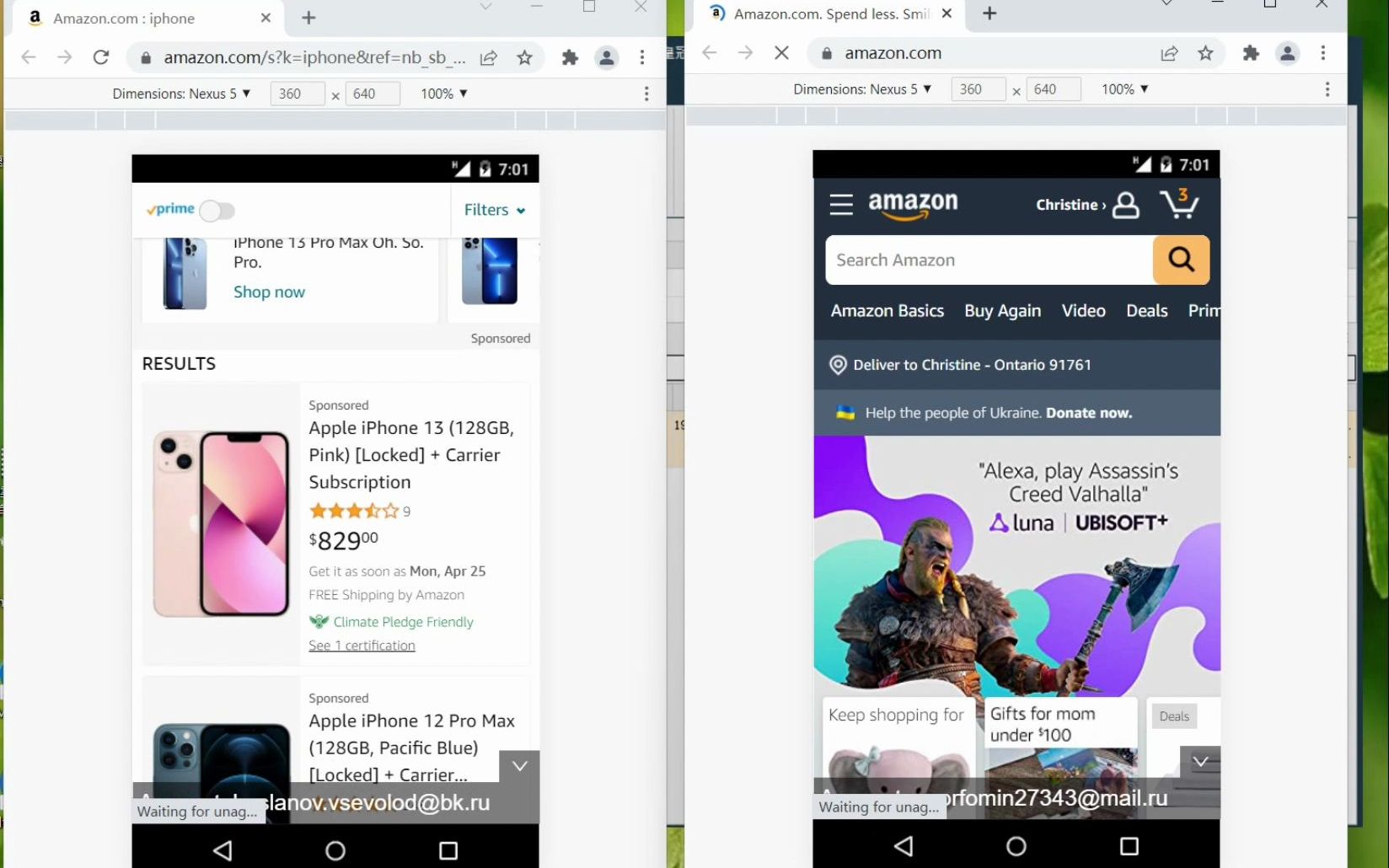1389x868 pixels.
Task: Open Amazon hamburger menu
Action: [841, 204]
